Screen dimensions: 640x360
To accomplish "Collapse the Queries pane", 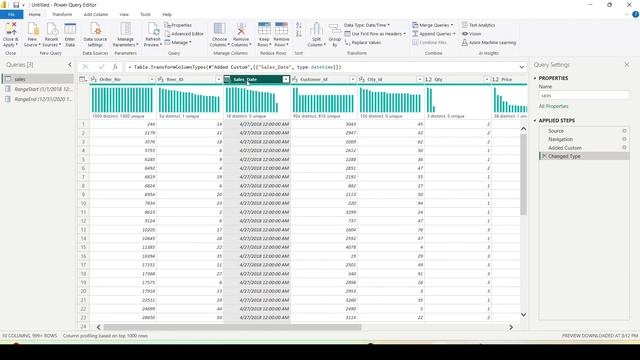I will click(x=70, y=64).
